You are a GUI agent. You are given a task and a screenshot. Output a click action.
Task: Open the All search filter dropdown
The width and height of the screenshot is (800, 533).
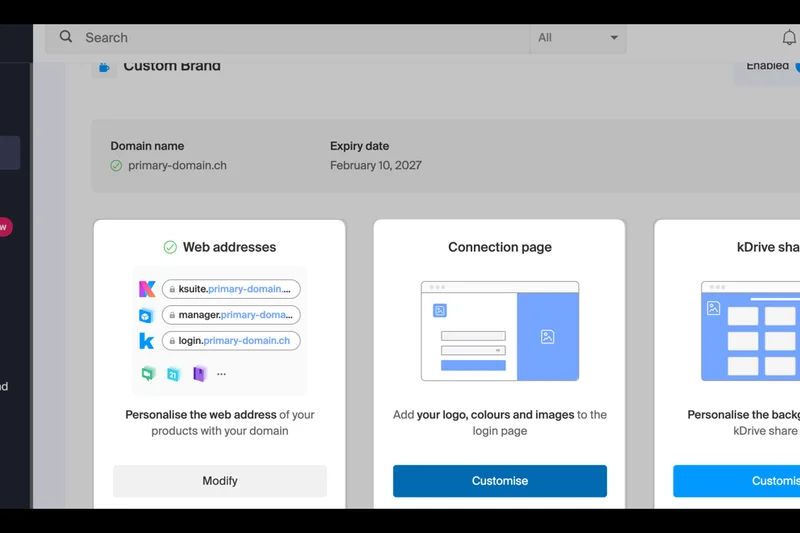[578, 38]
